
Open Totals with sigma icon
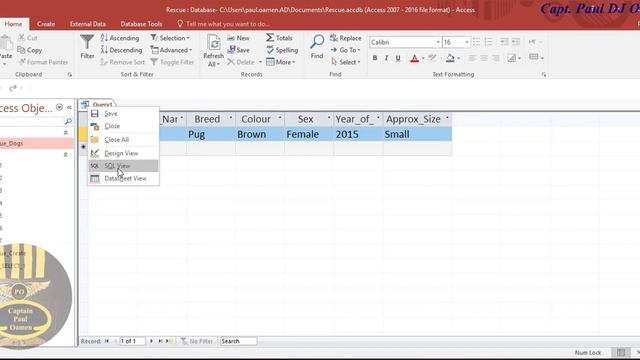click(279, 38)
